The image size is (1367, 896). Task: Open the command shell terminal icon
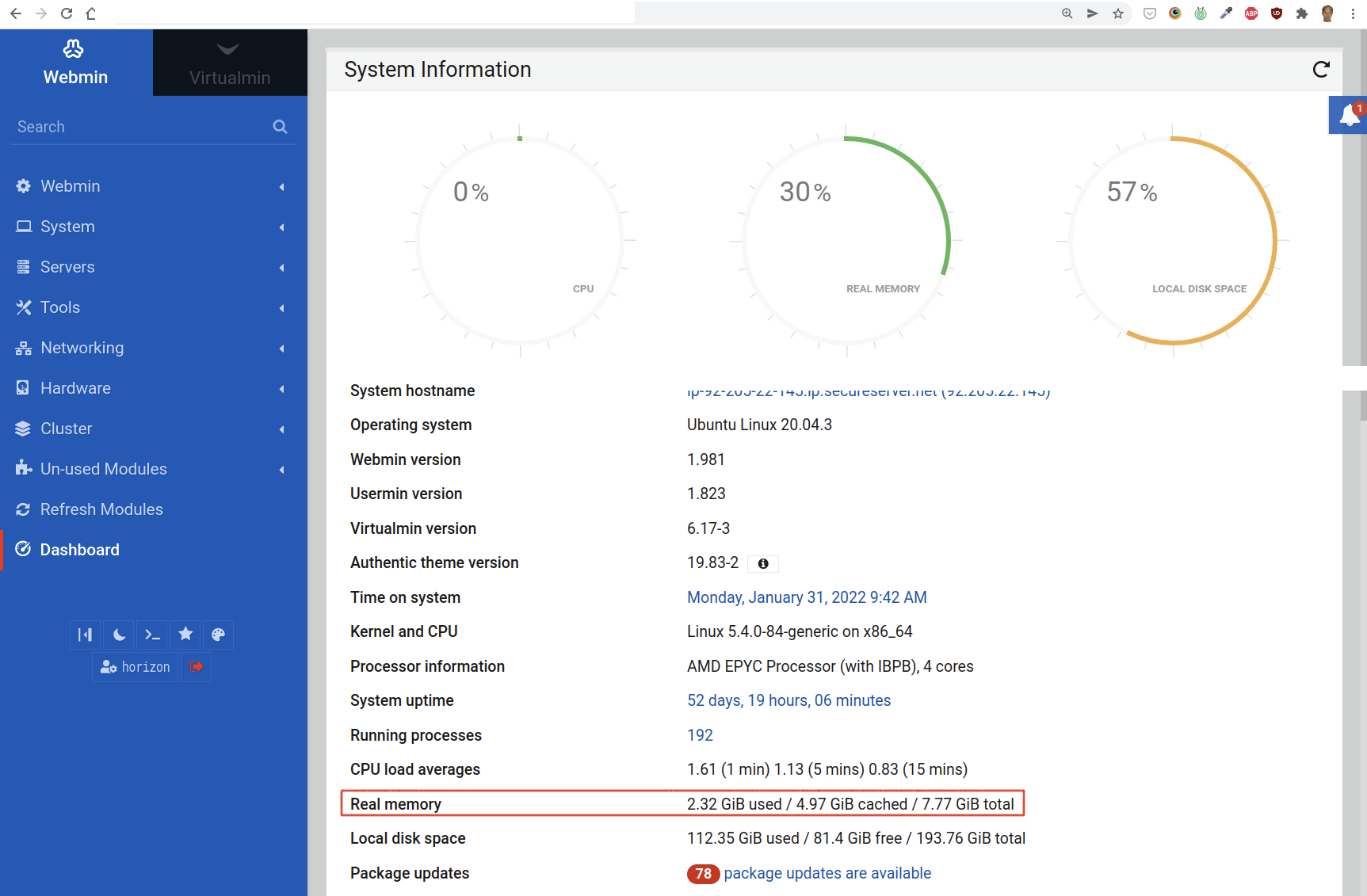coord(152,635)
